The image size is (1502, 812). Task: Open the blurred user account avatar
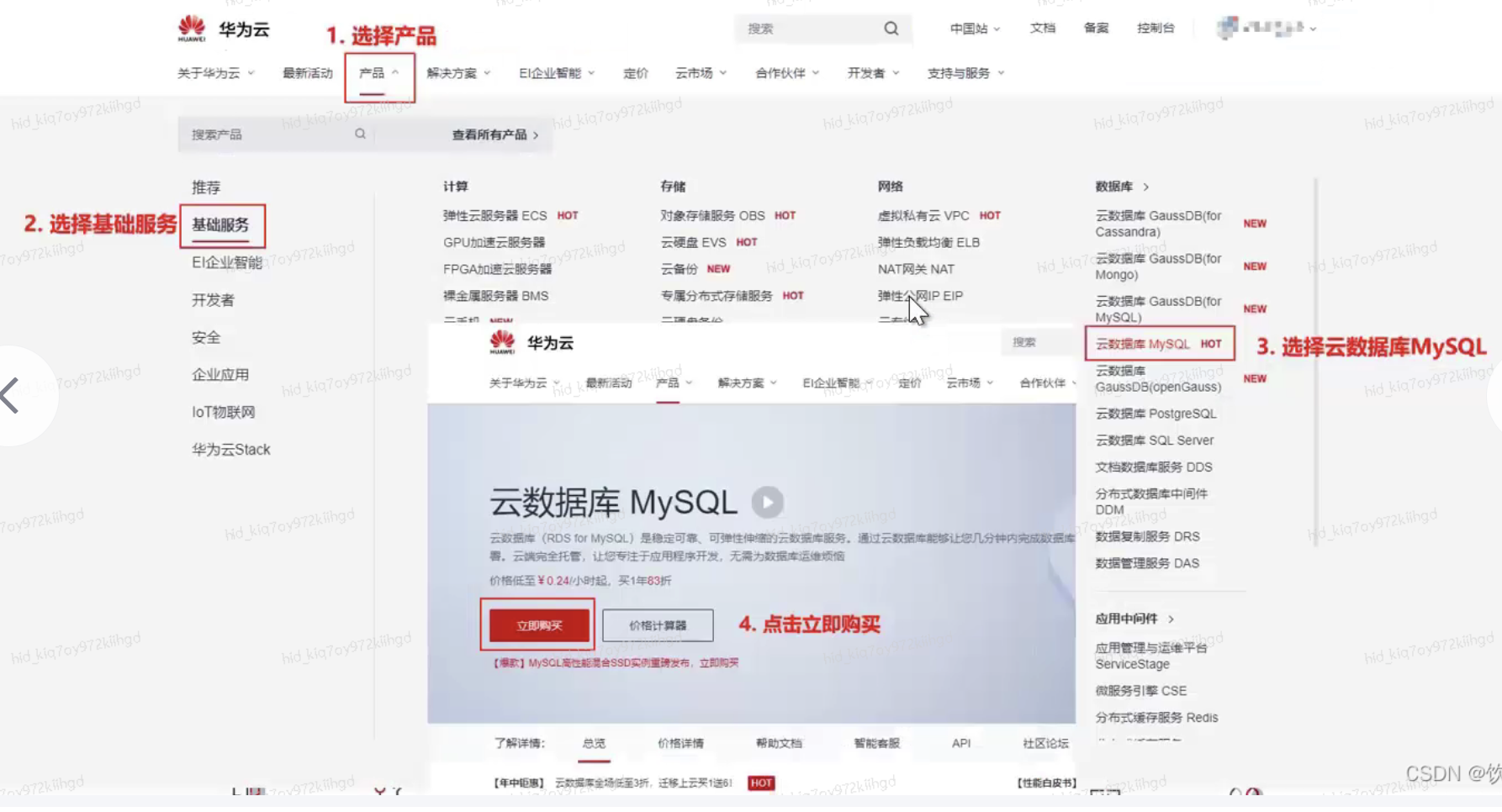1228,28
